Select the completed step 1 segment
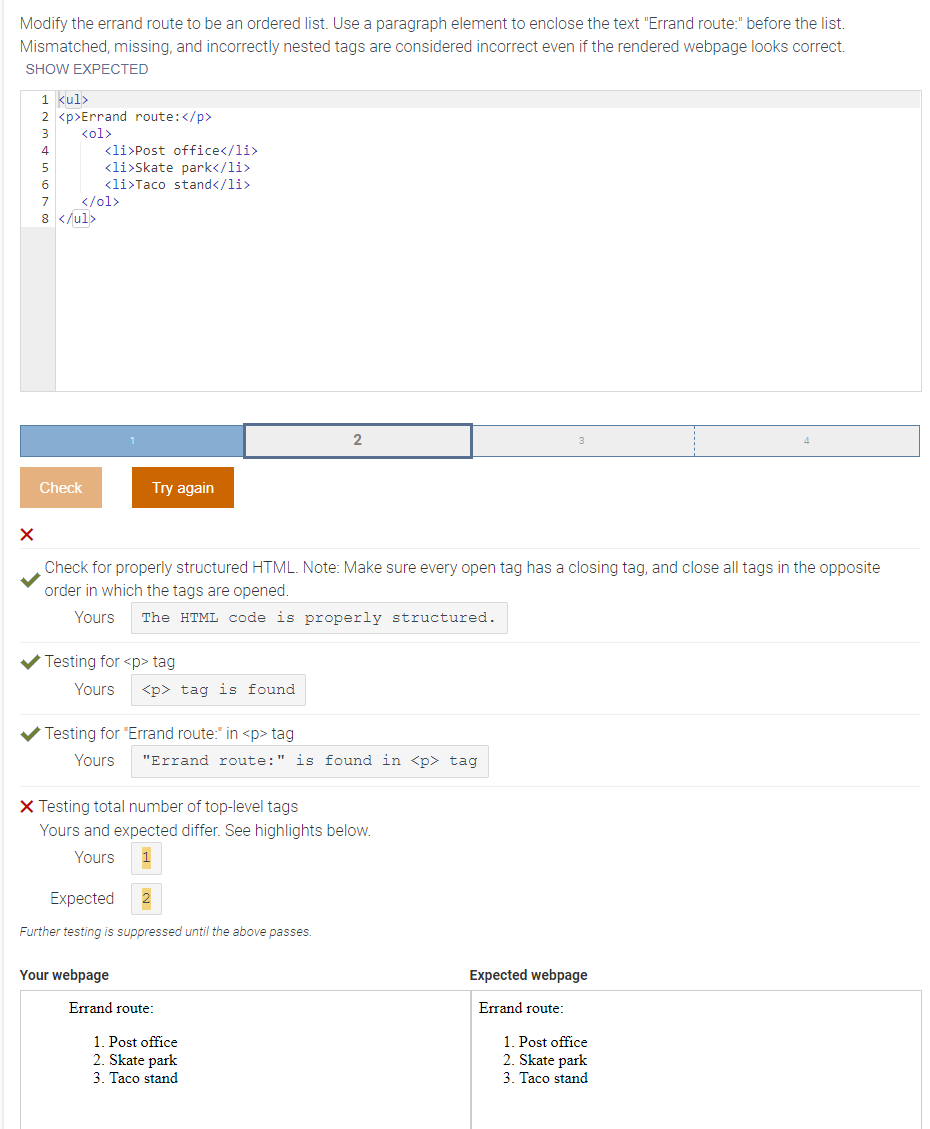This screenshot has height=1129, width=930. pos(131,440)
